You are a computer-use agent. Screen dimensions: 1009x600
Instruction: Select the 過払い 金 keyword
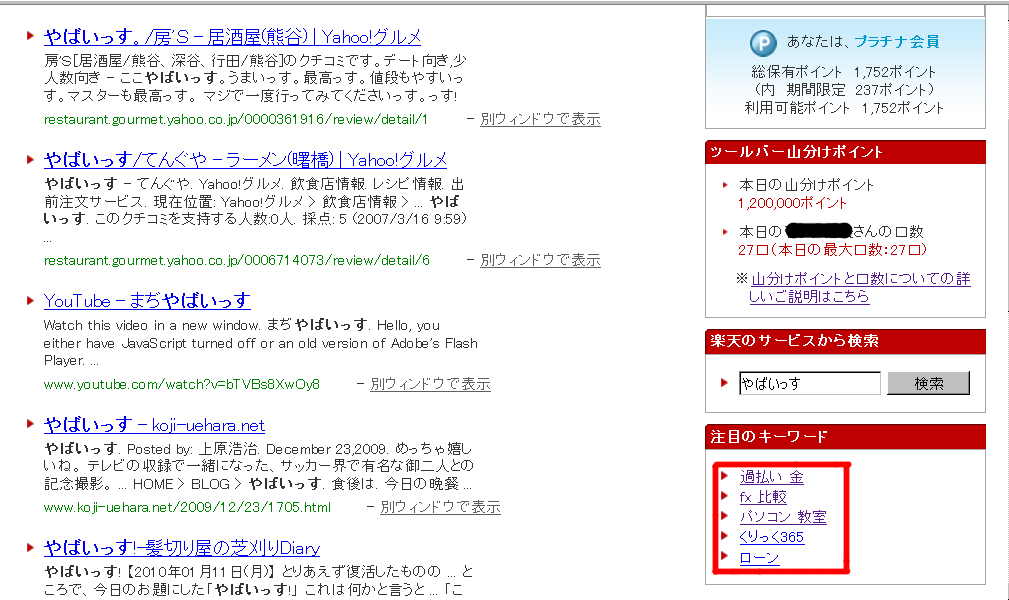[x=772, y=477]
